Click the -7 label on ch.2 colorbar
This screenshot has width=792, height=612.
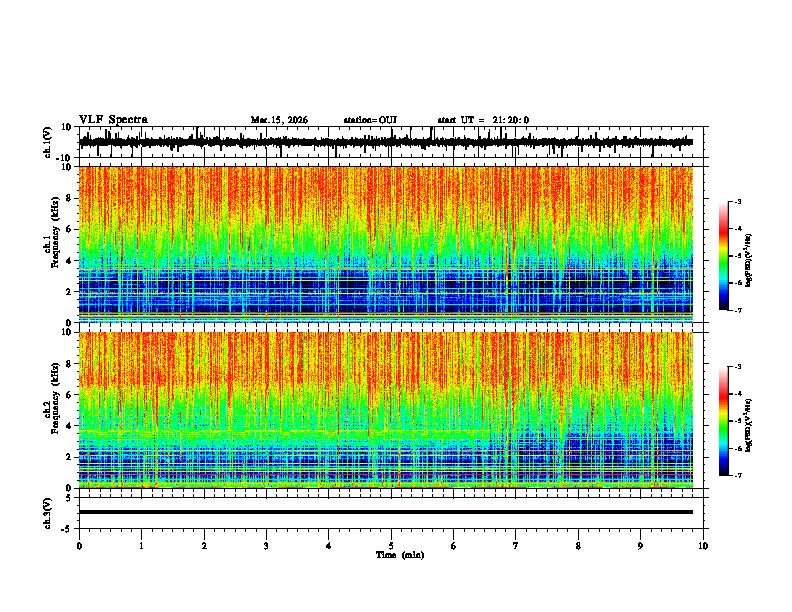pos(737,475)
